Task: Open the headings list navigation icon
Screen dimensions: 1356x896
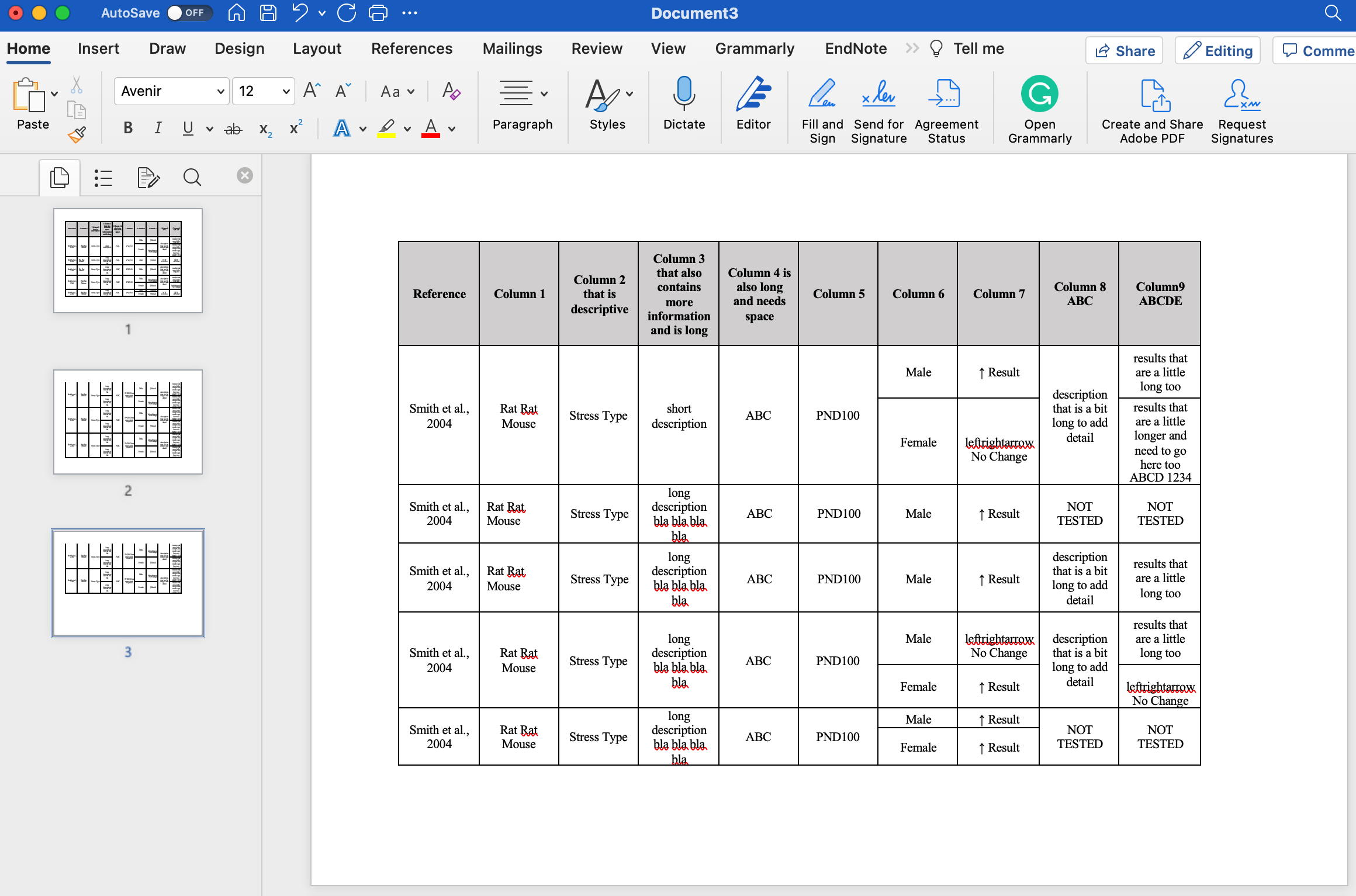Action: (x=103, y=178)
